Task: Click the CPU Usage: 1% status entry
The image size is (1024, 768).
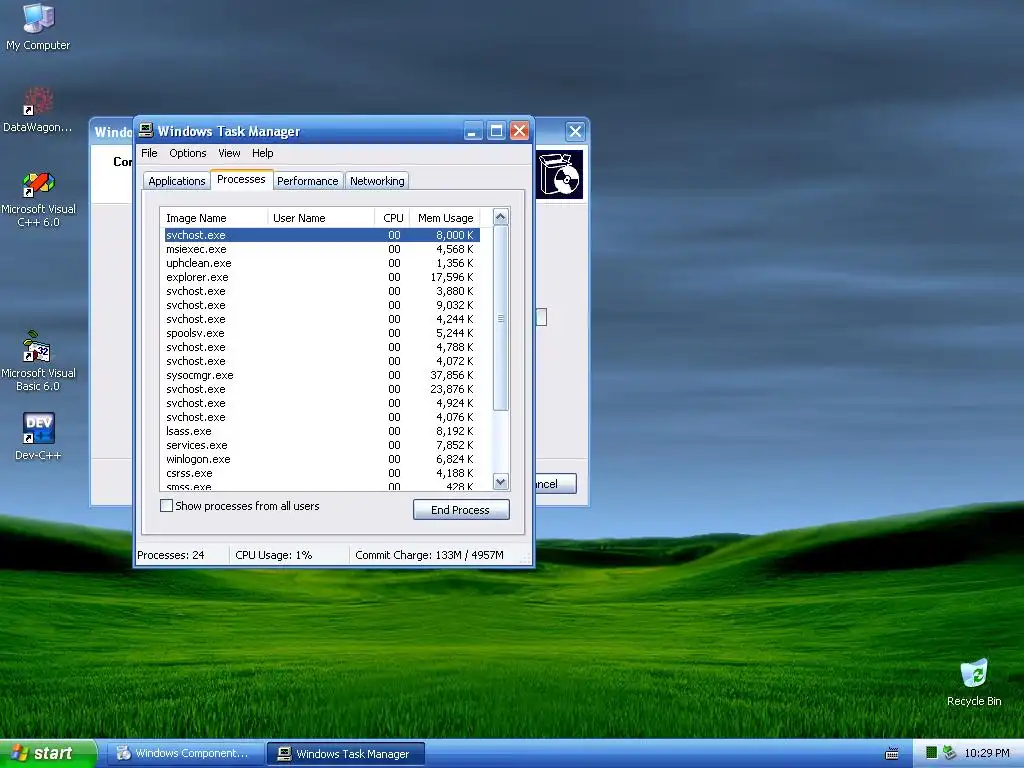Action: (x=289, y=555)
